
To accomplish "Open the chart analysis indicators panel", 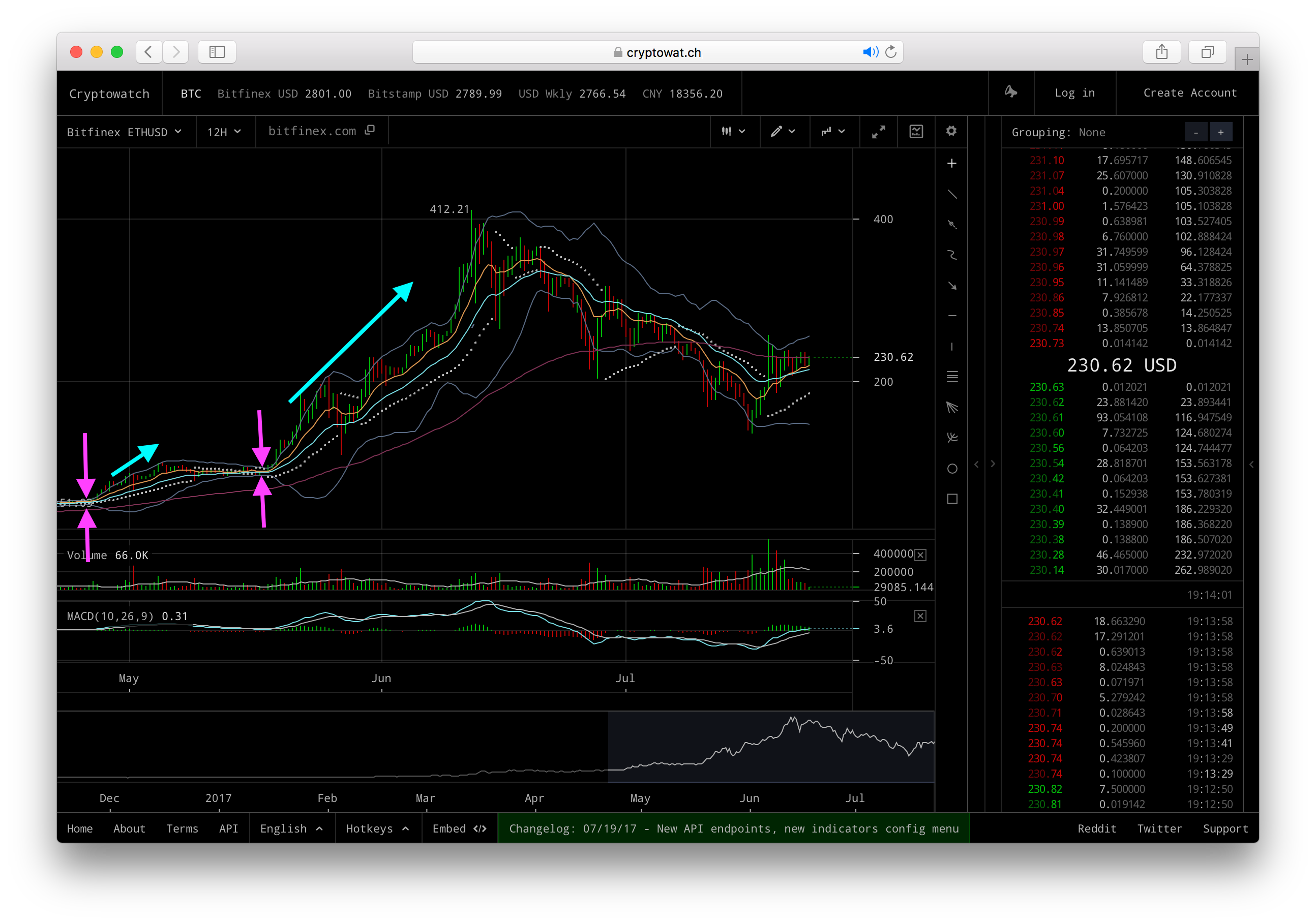I will (x=916, y=132).
